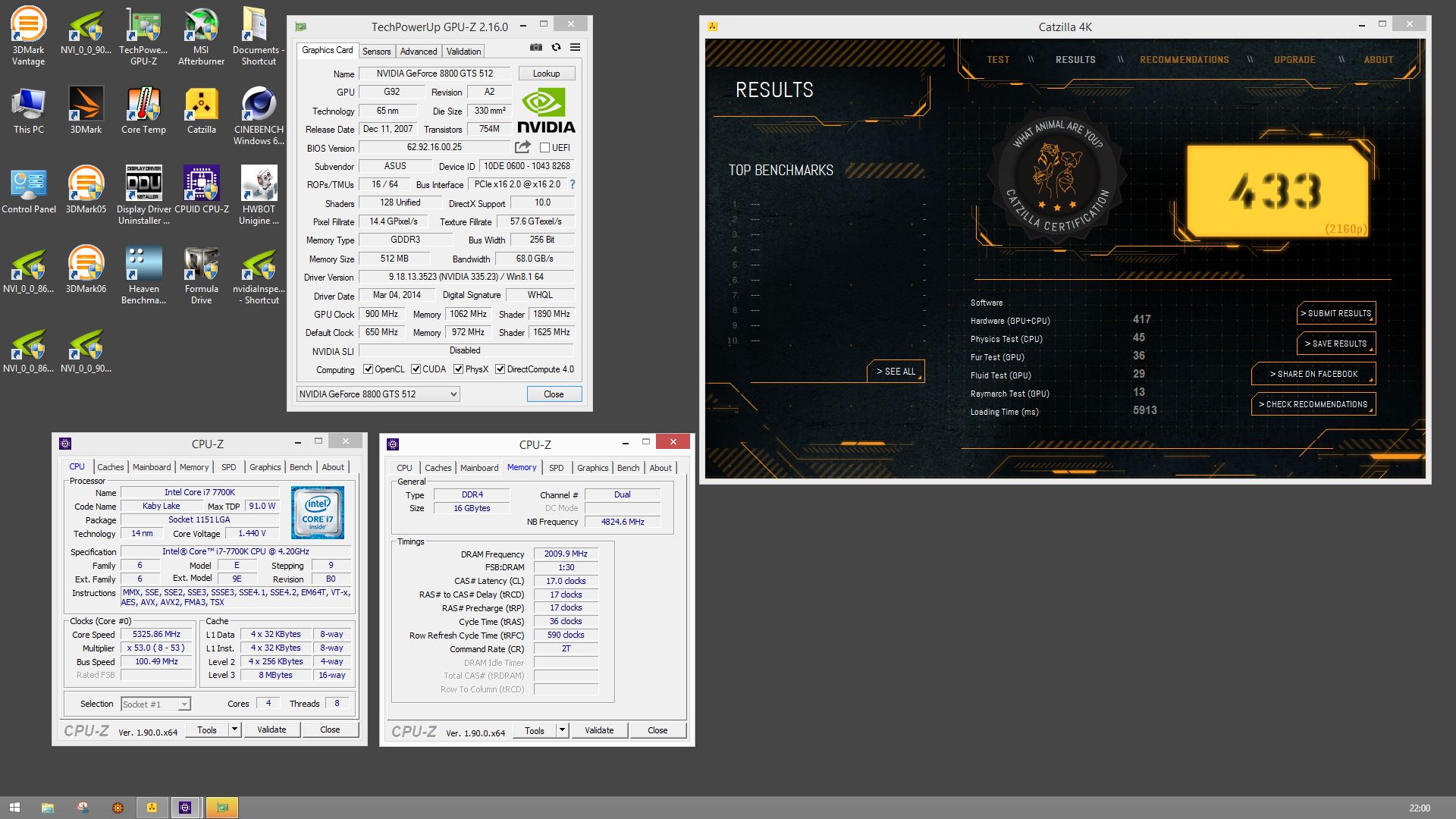Image resolution: width=1456 pixels, height=819 pixels.
Task: Open the Display Driver Uninstaller icon
Action: tap(143, 196)
